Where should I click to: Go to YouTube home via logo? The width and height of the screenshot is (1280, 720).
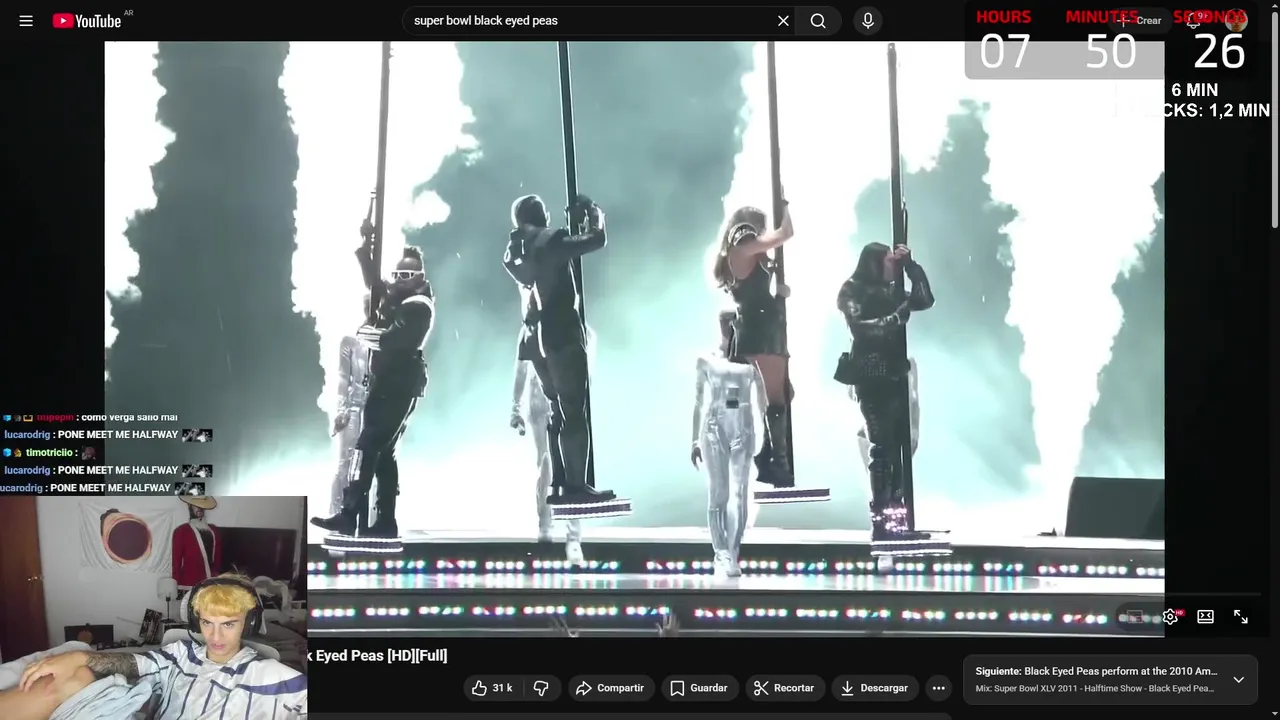(x=87, y=20)
